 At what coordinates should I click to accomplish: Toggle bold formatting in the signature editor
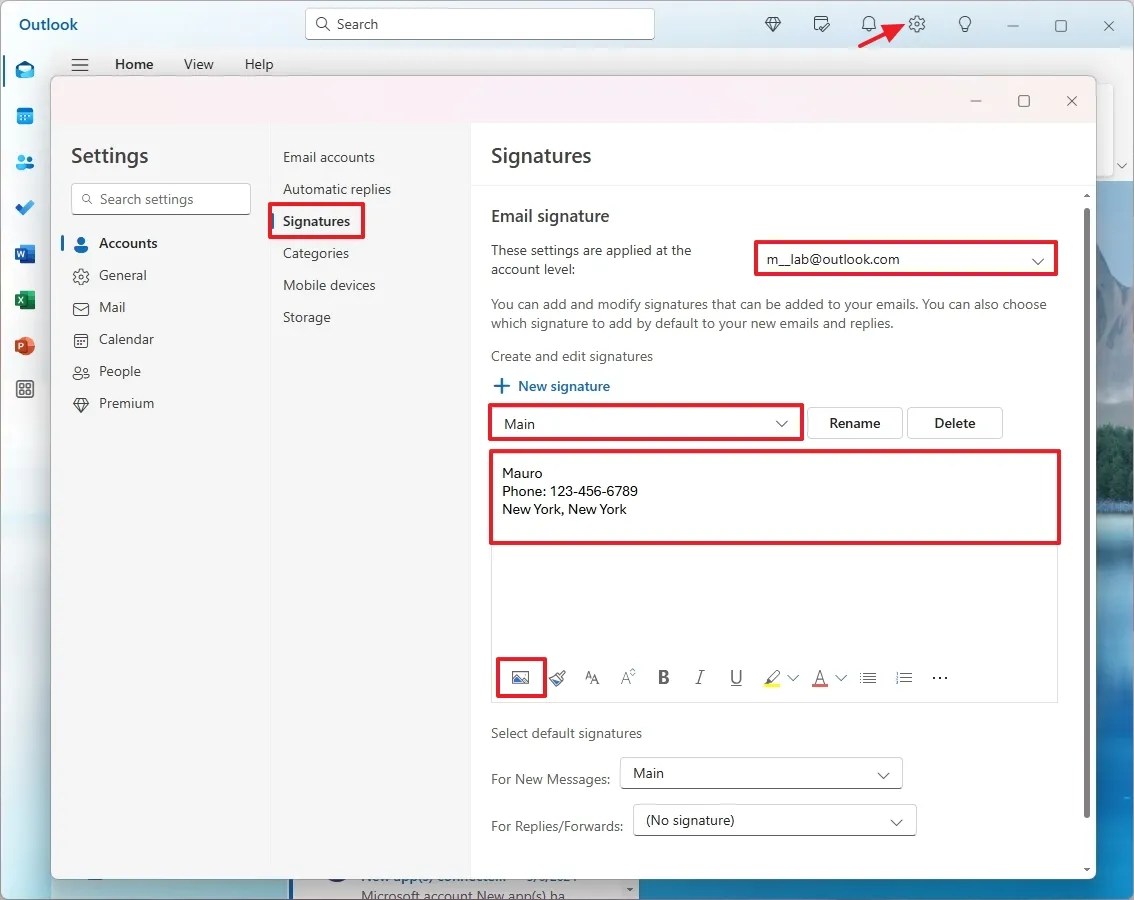[663, 677]
